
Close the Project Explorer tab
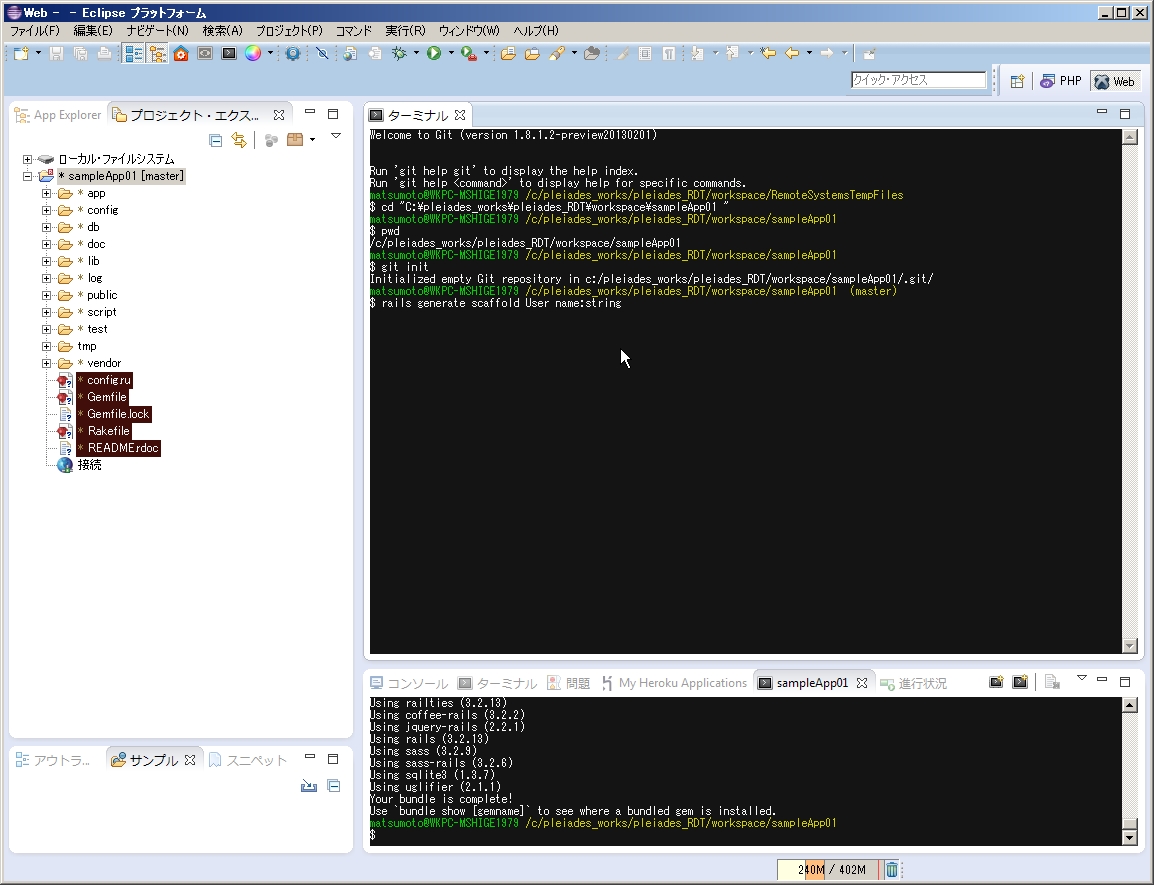(x=279, y=115)
